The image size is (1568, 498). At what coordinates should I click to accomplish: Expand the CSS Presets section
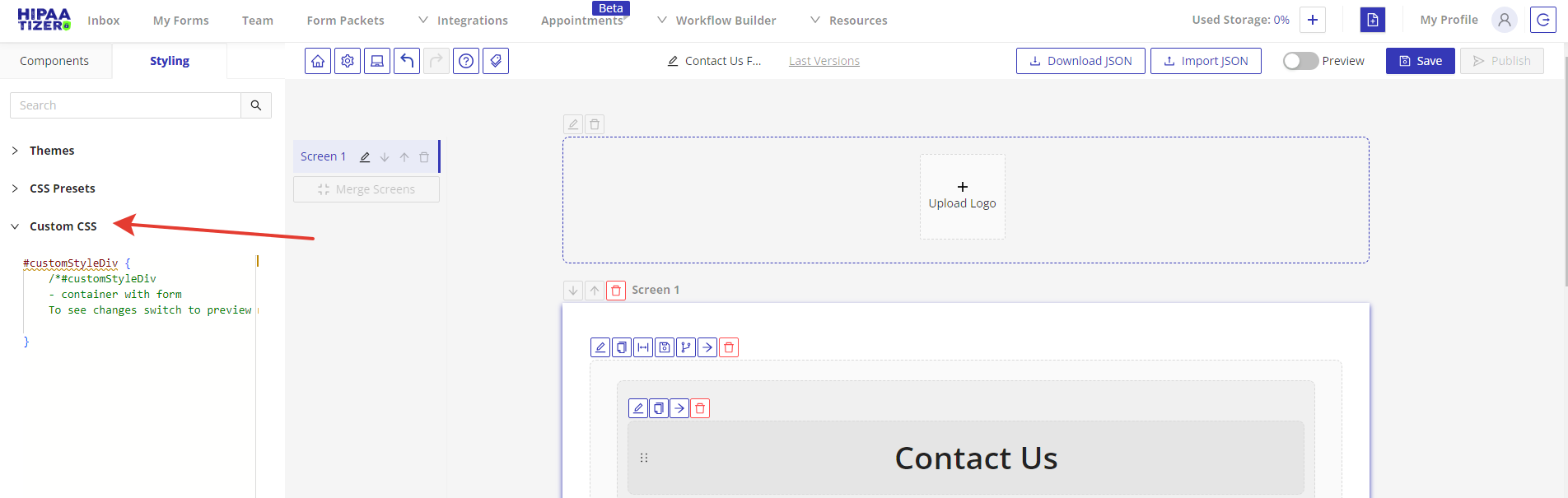pyautogui.click(x=62, y=188)
